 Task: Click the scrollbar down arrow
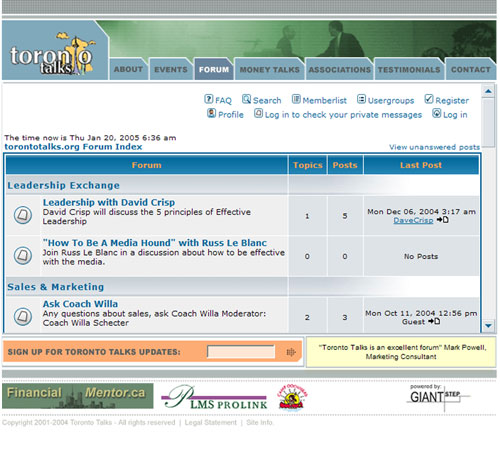click(x=488, y=325)
